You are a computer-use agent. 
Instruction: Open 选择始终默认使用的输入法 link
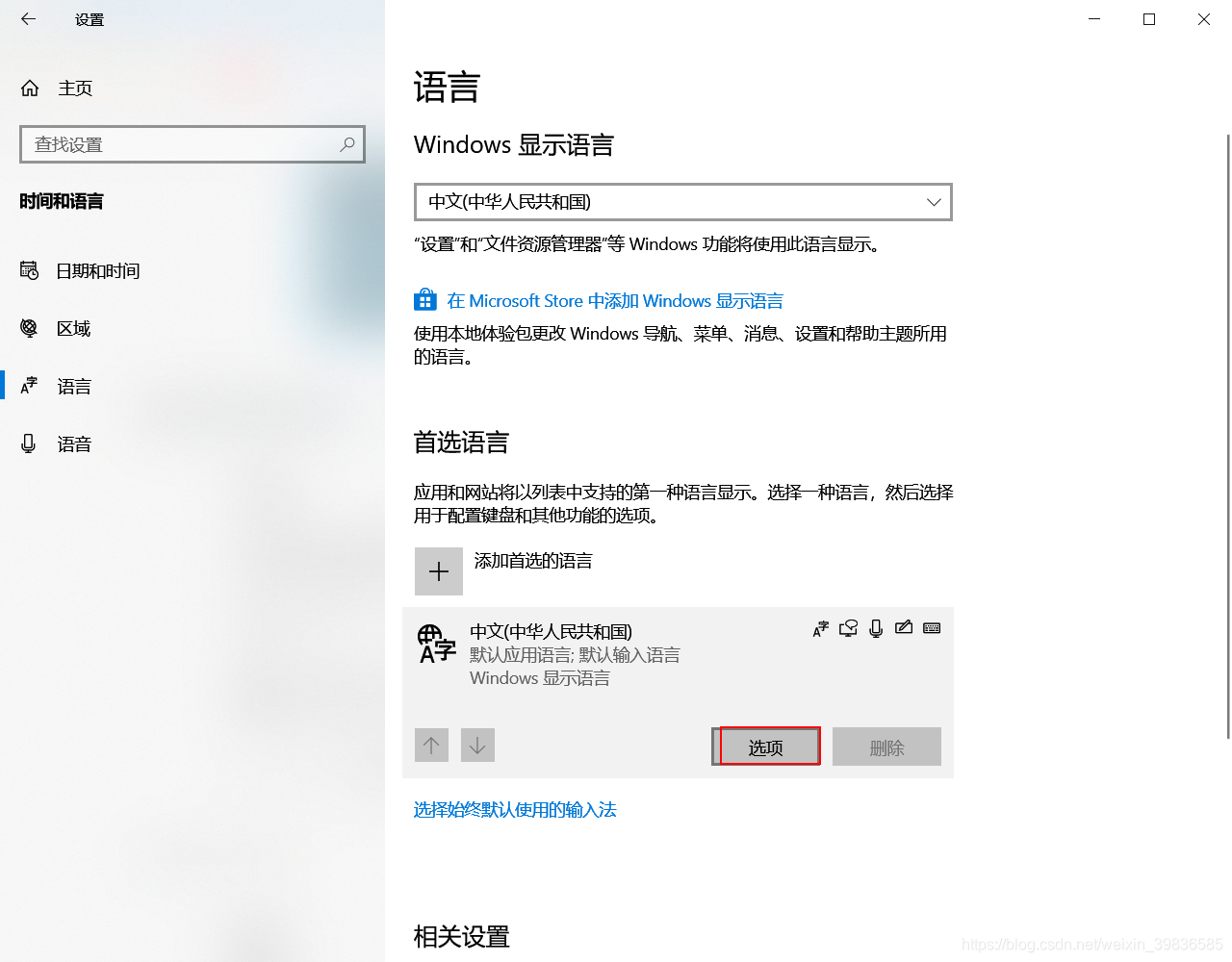click(515, 810)
